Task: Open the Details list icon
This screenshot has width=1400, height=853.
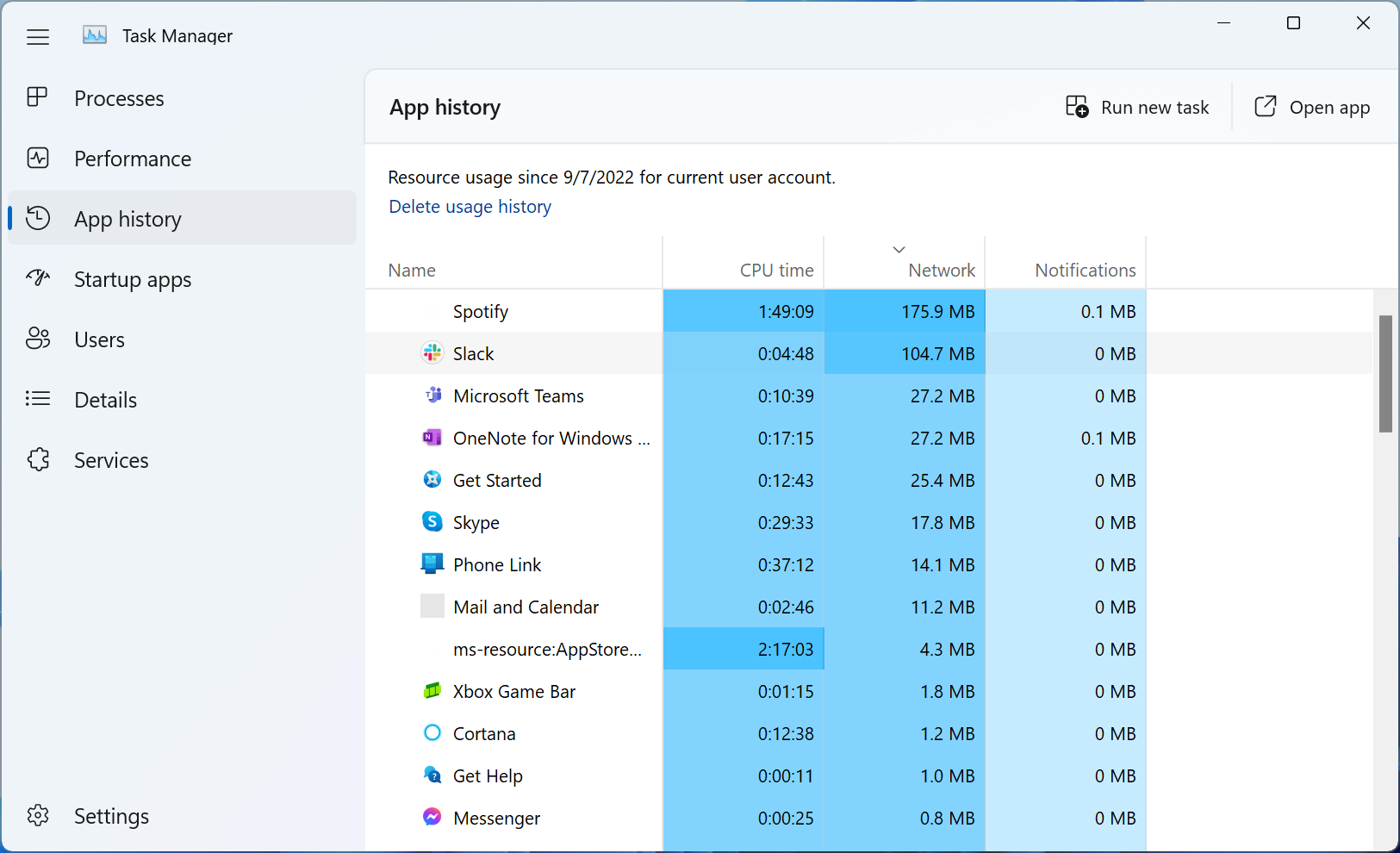Action: click(x=38, y=399)
